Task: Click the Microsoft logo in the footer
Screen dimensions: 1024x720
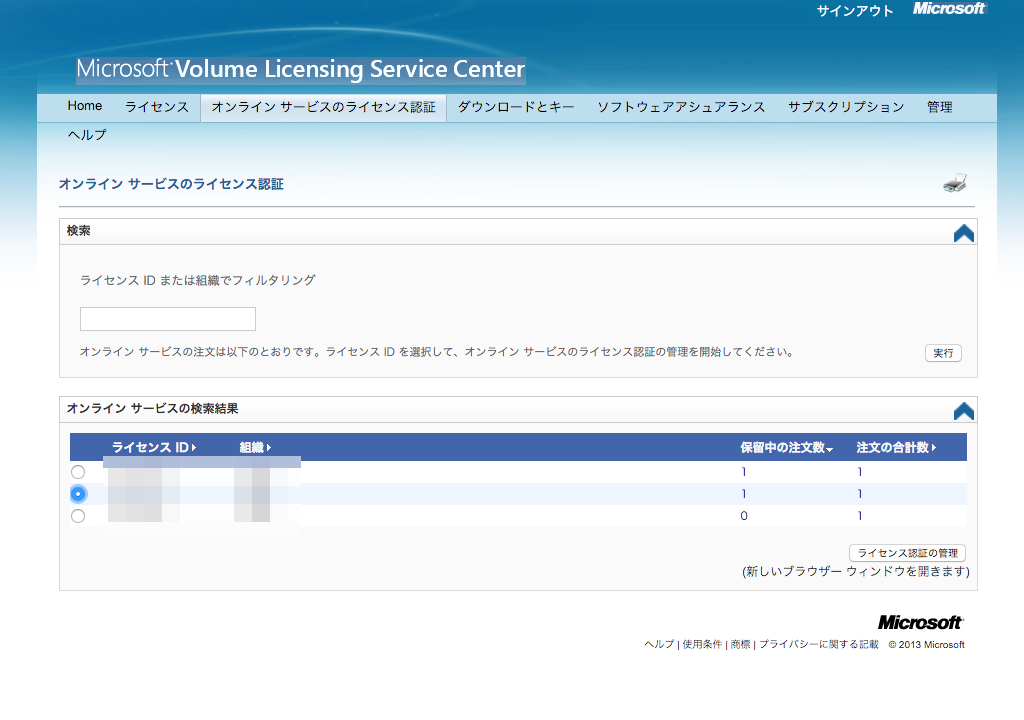Action: coord(920,622)
